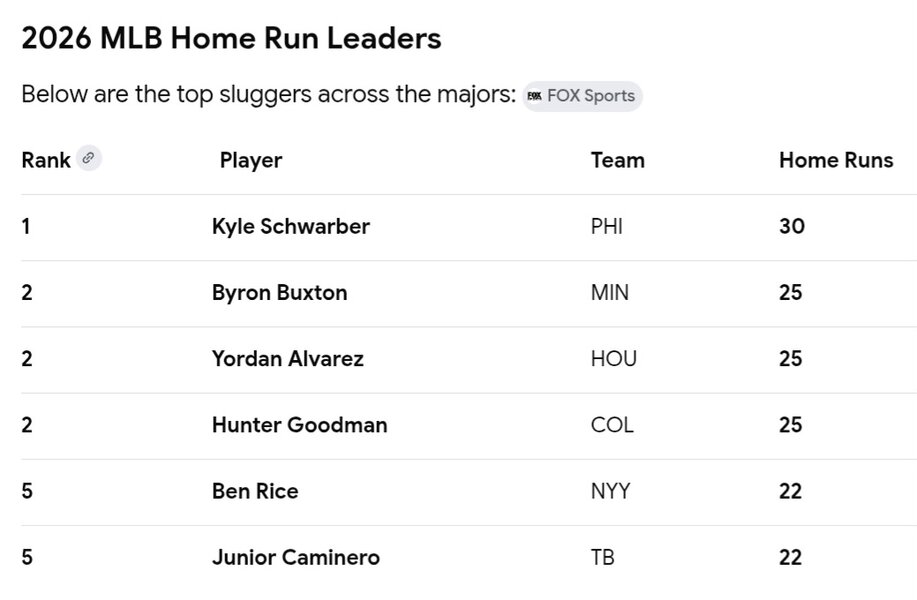Screen dimensions: 917x600
Task: Click Ben Rice's name
Action: pyautogui.click(x=255, y=491)
